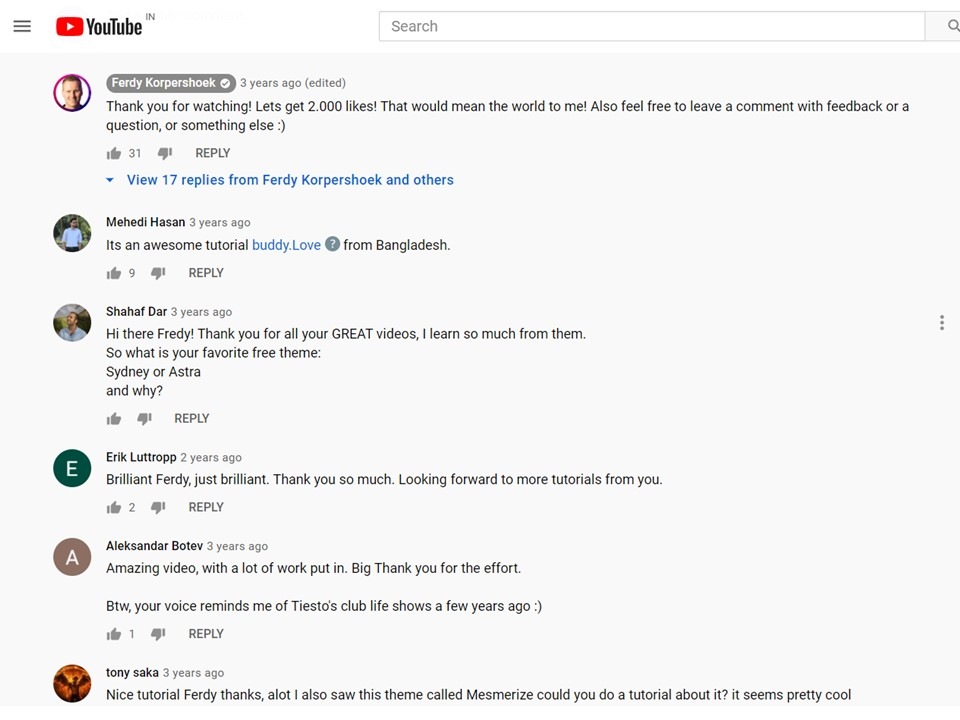The image size is (960, 720).
Task: Open Ferdy Korpershoek's channel name badge
Action: (171, 83)
